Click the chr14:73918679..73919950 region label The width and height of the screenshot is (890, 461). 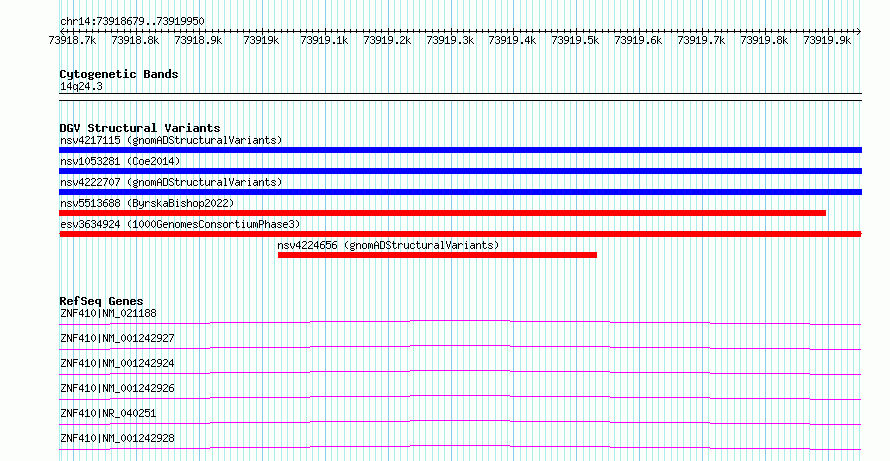coord(132,22)
